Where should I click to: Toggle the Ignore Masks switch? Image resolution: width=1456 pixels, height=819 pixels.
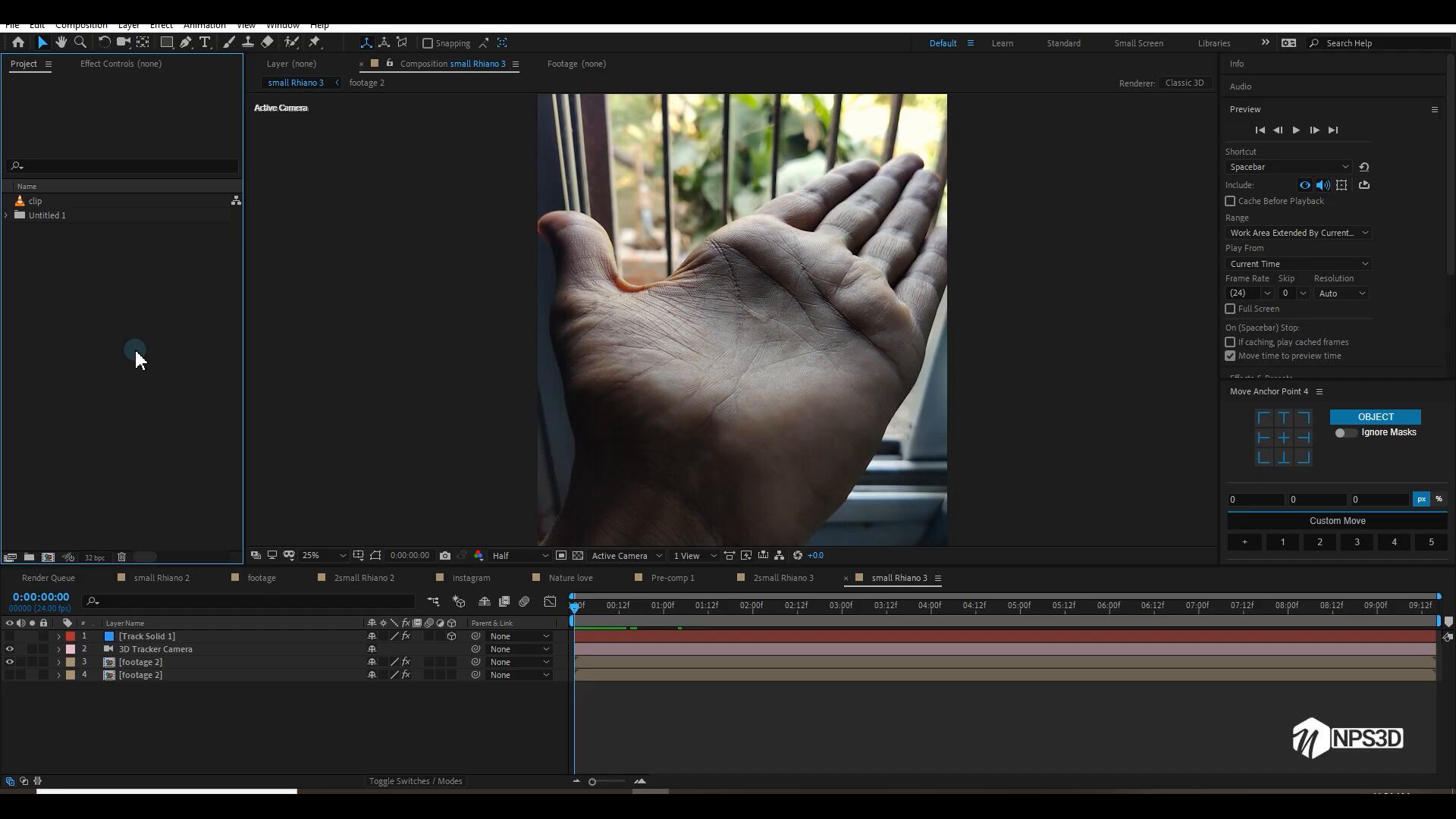[x=1345, y=432]
